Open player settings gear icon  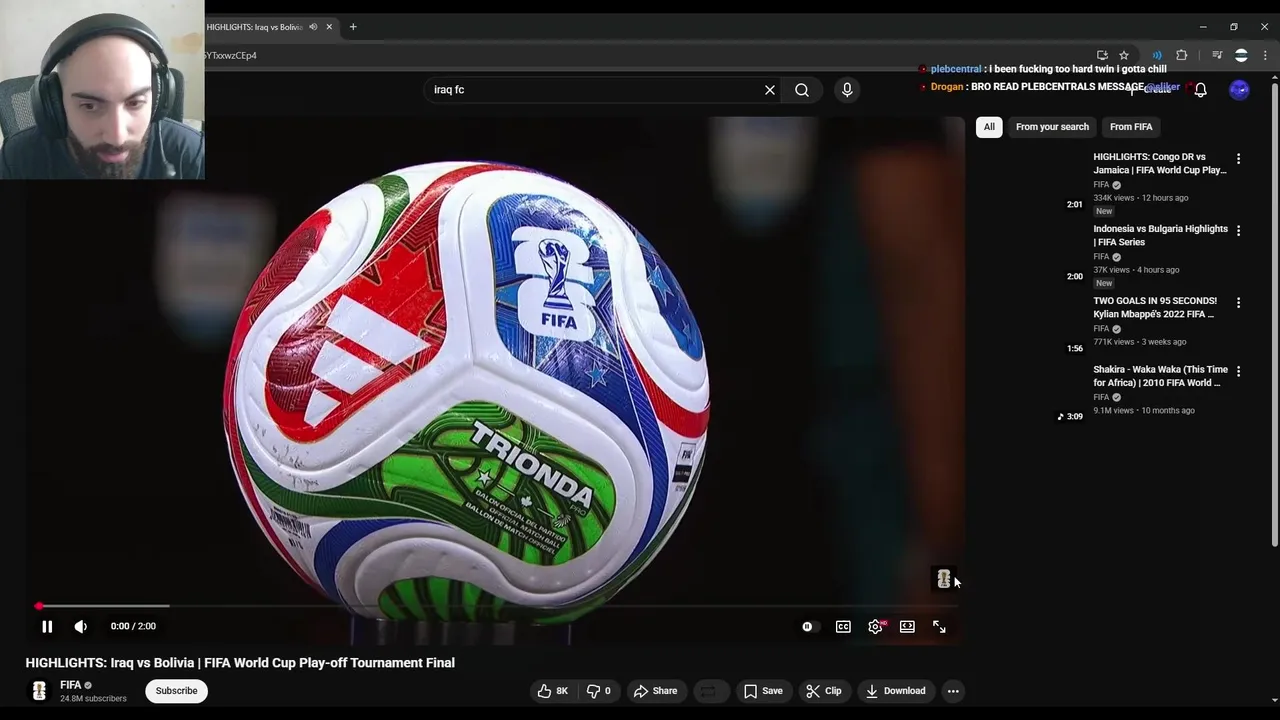click(875, 627)
